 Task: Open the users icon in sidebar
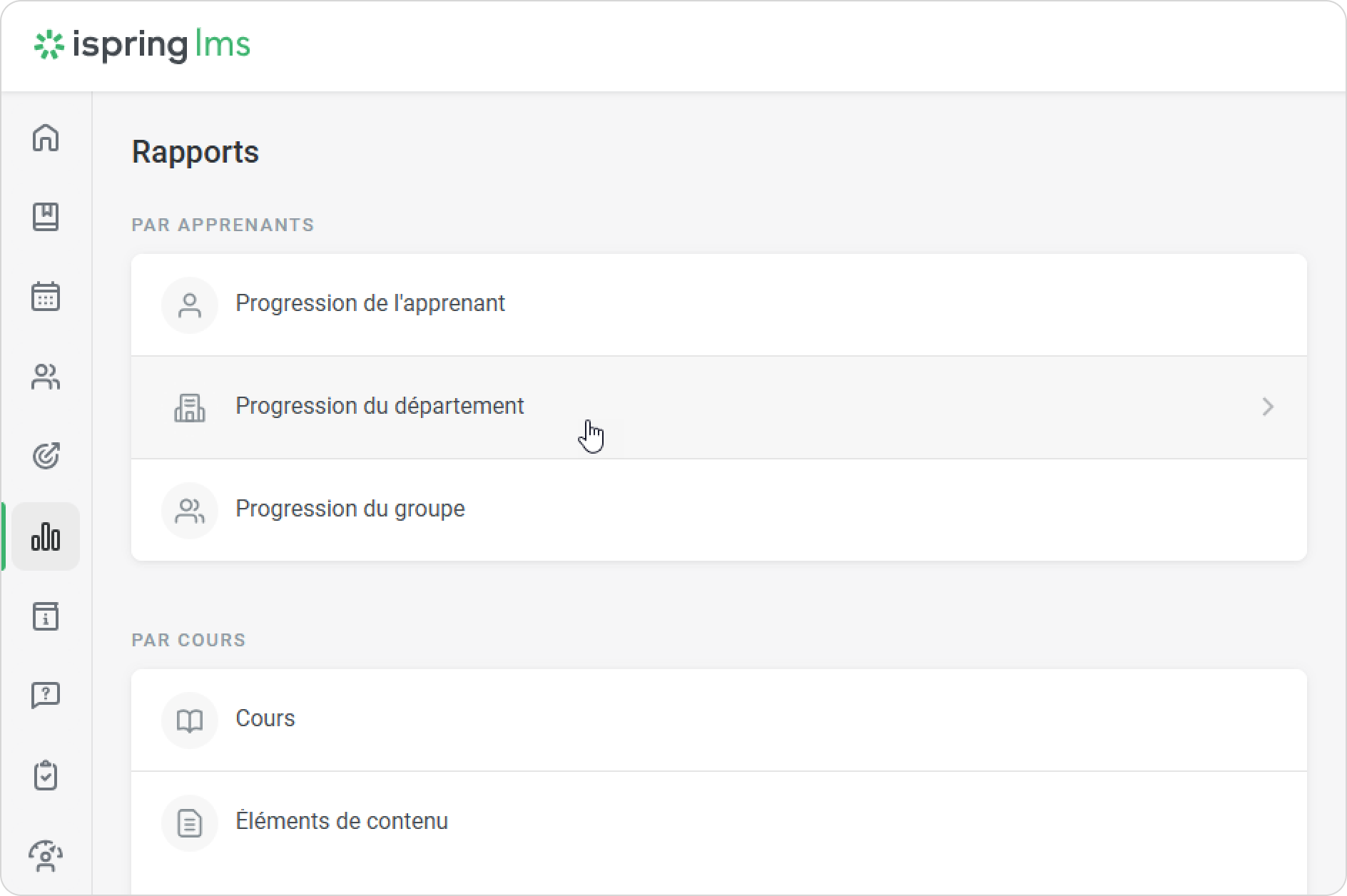click(x=46, y=377)
